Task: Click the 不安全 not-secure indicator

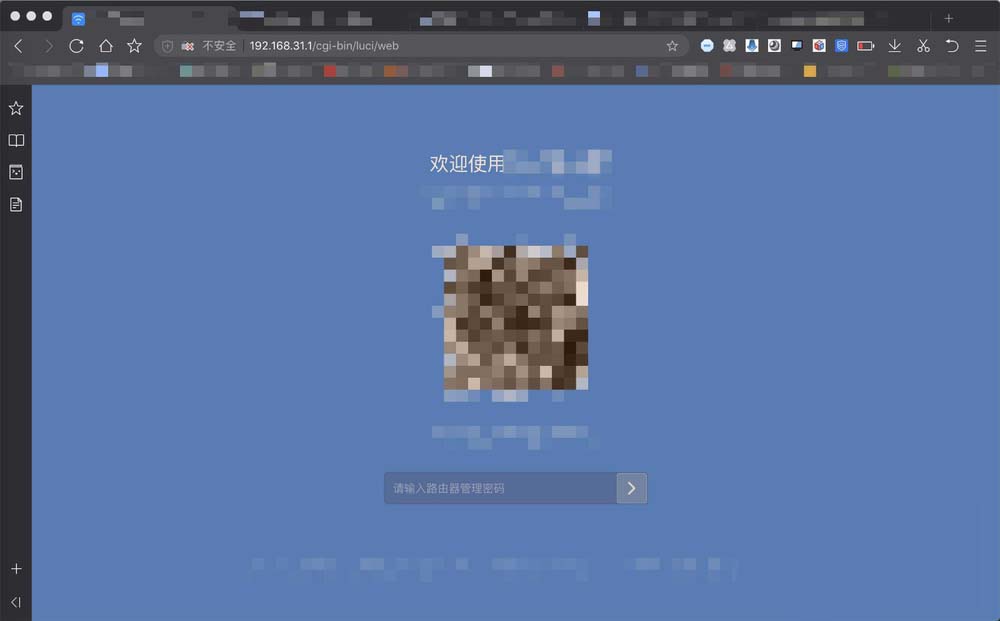Action: 219,46
